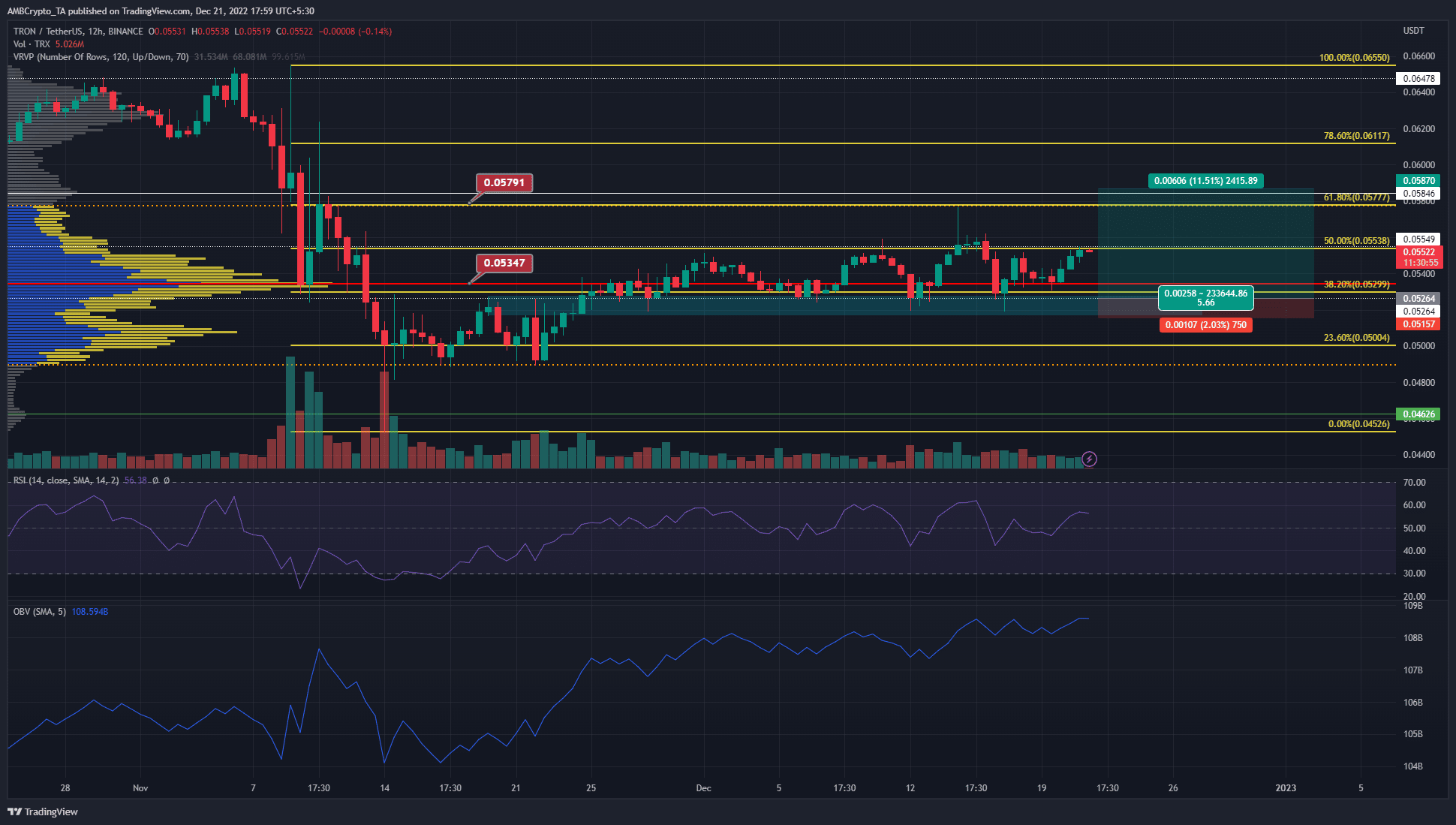Click the OBV (SMA, 5) legend title
The width and height of the screenshot is (1456, 825).
(39, 612)
